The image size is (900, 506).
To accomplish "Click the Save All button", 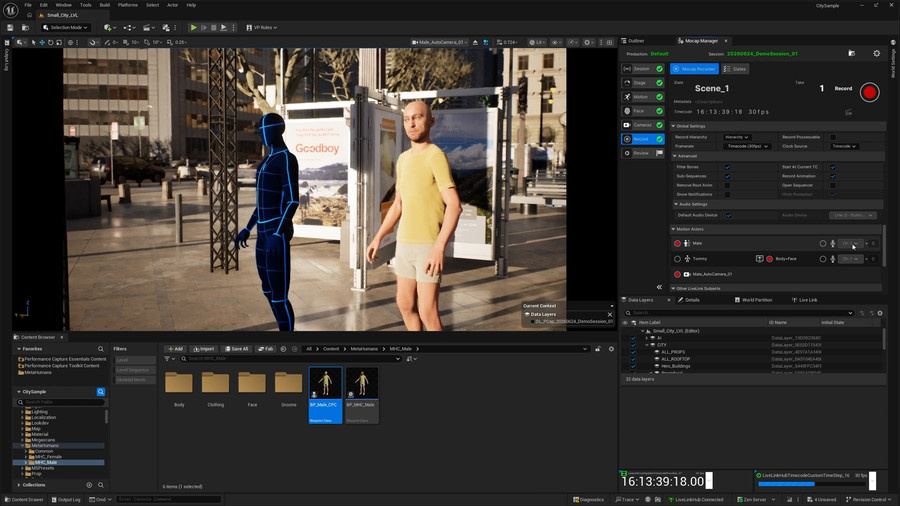I will coord(236,349).
